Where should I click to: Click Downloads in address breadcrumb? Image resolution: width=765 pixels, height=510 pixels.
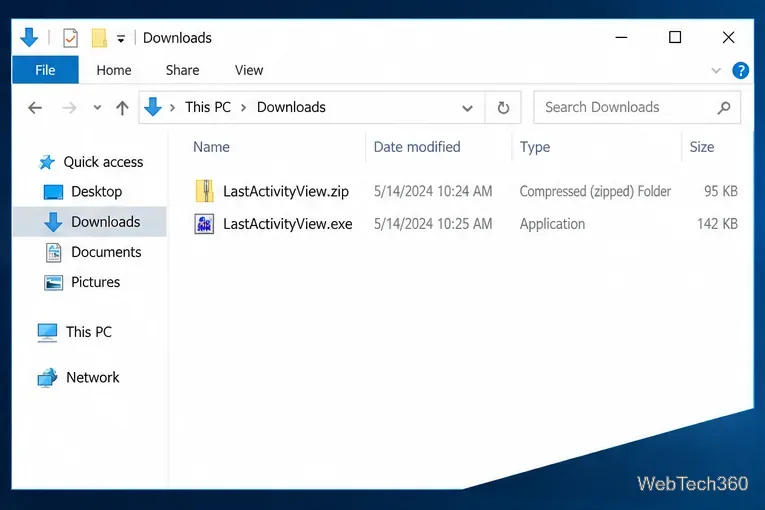coord(291,107)
